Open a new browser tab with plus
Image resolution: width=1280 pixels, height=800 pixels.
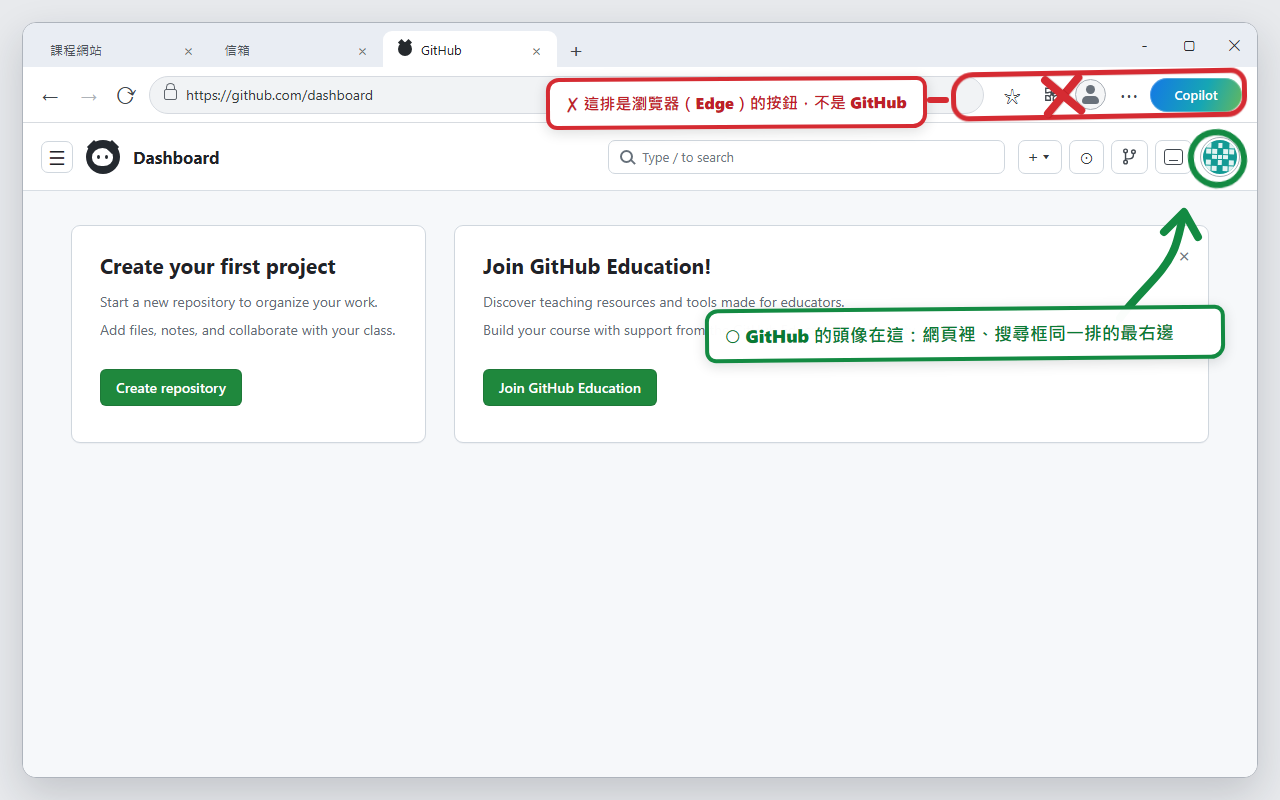click(576, 51)
